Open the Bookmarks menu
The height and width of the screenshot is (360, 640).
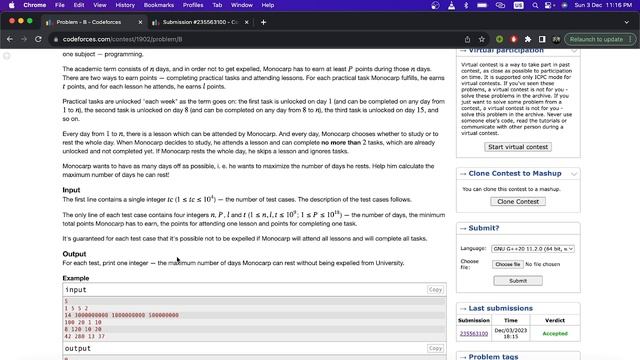[159, 5]
